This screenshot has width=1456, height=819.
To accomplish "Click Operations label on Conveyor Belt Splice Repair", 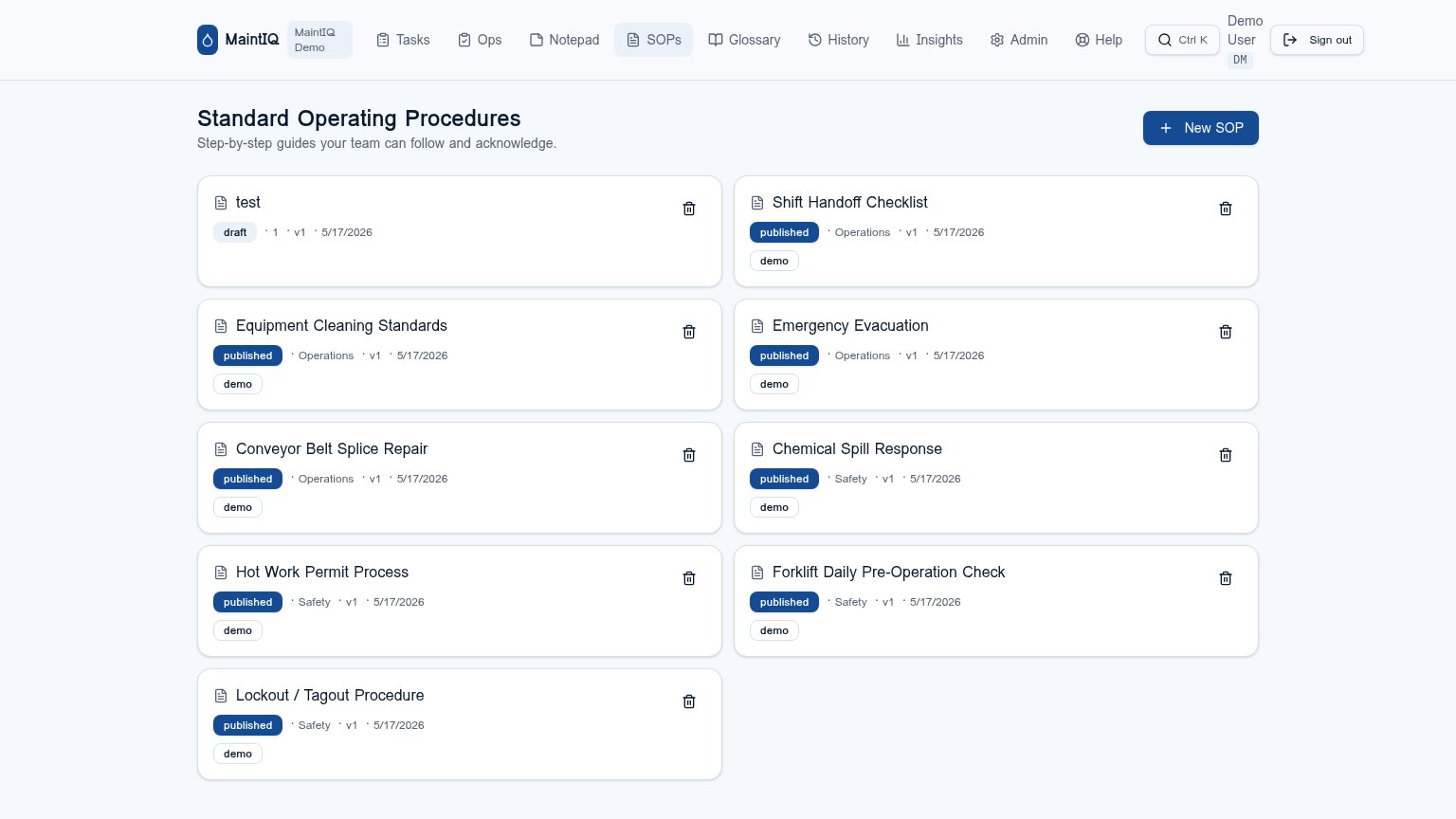I will (326, 479).
